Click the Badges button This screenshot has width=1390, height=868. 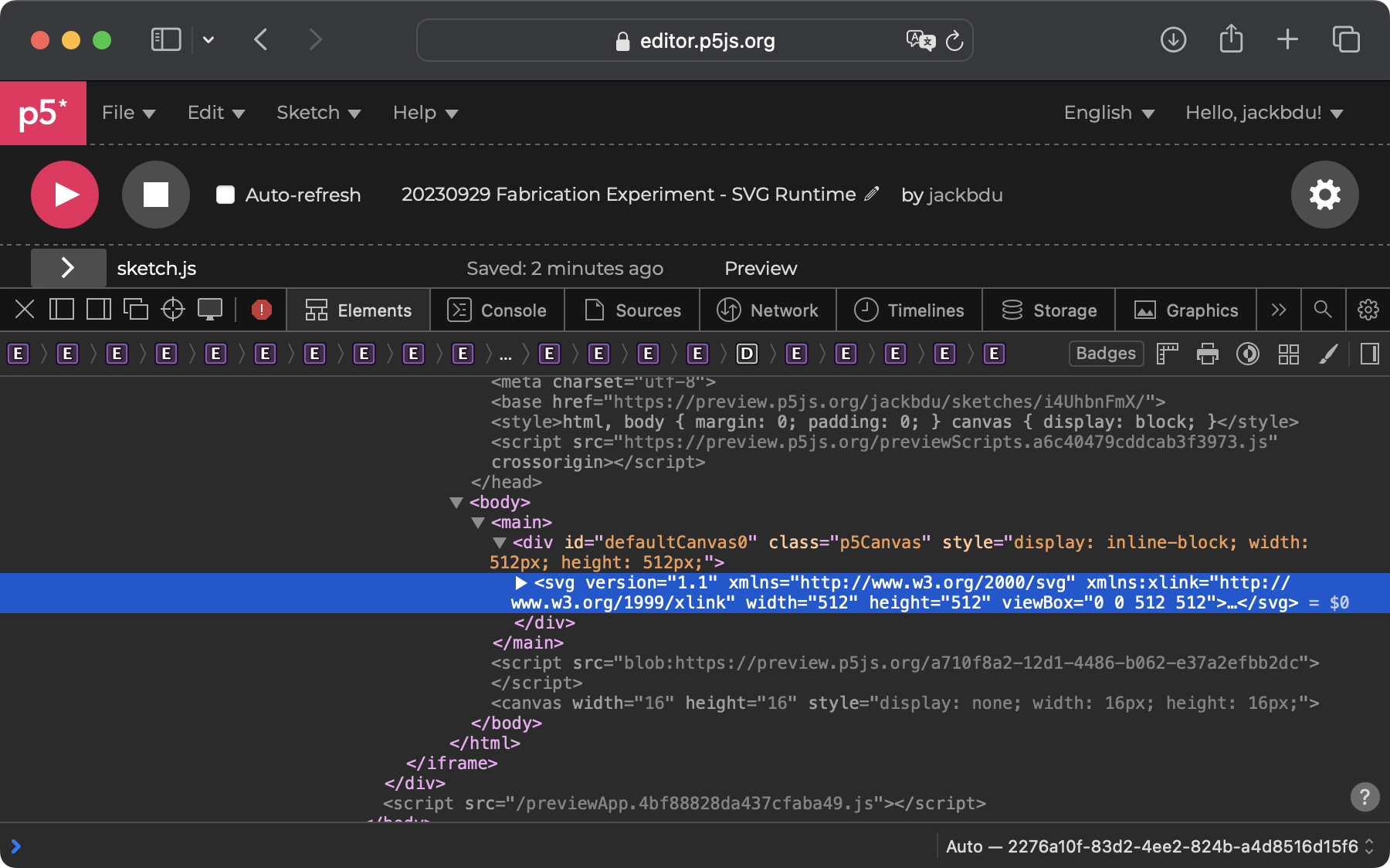(1106, 354)
